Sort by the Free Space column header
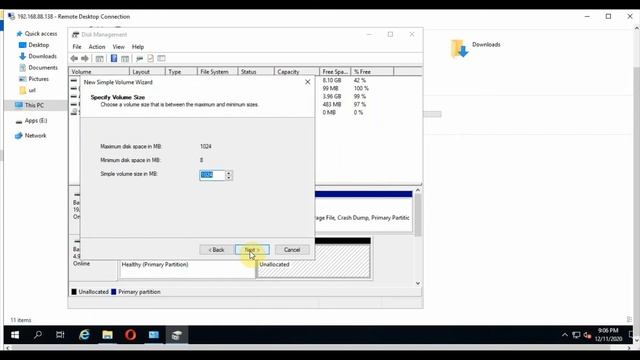640x360 pixels. coord(335,71)
